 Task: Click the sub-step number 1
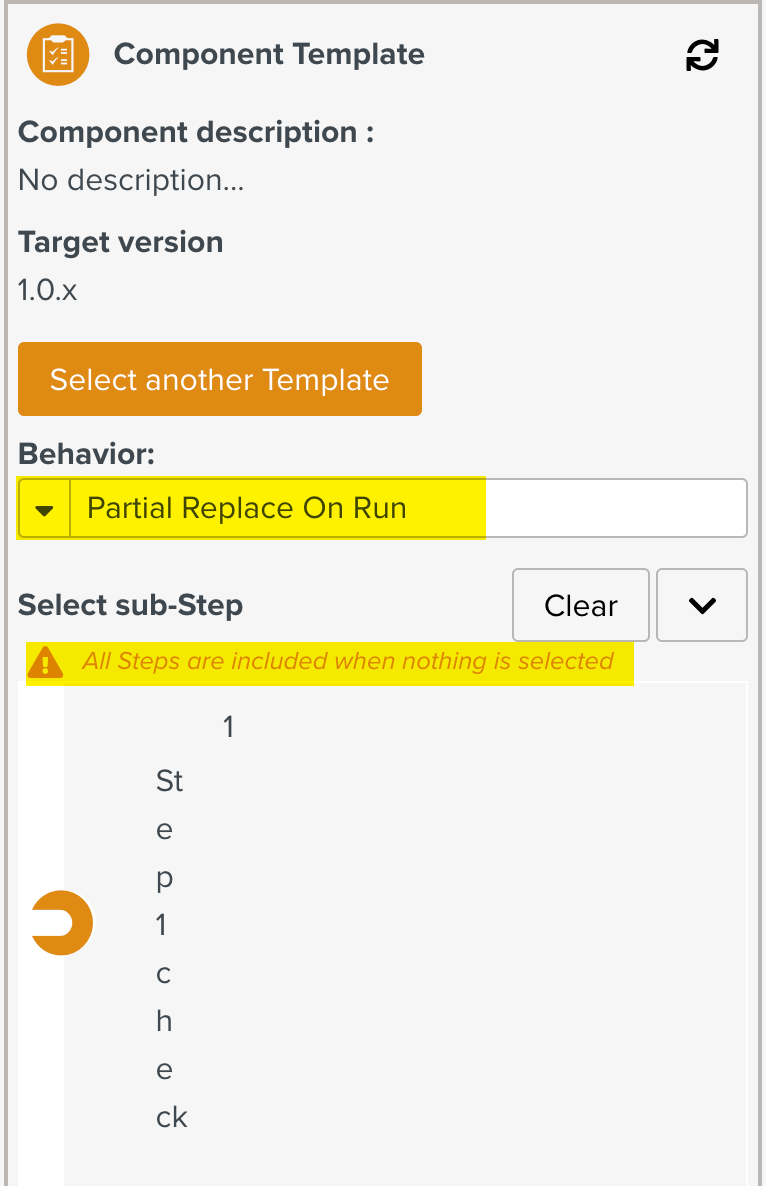point(228,727)
